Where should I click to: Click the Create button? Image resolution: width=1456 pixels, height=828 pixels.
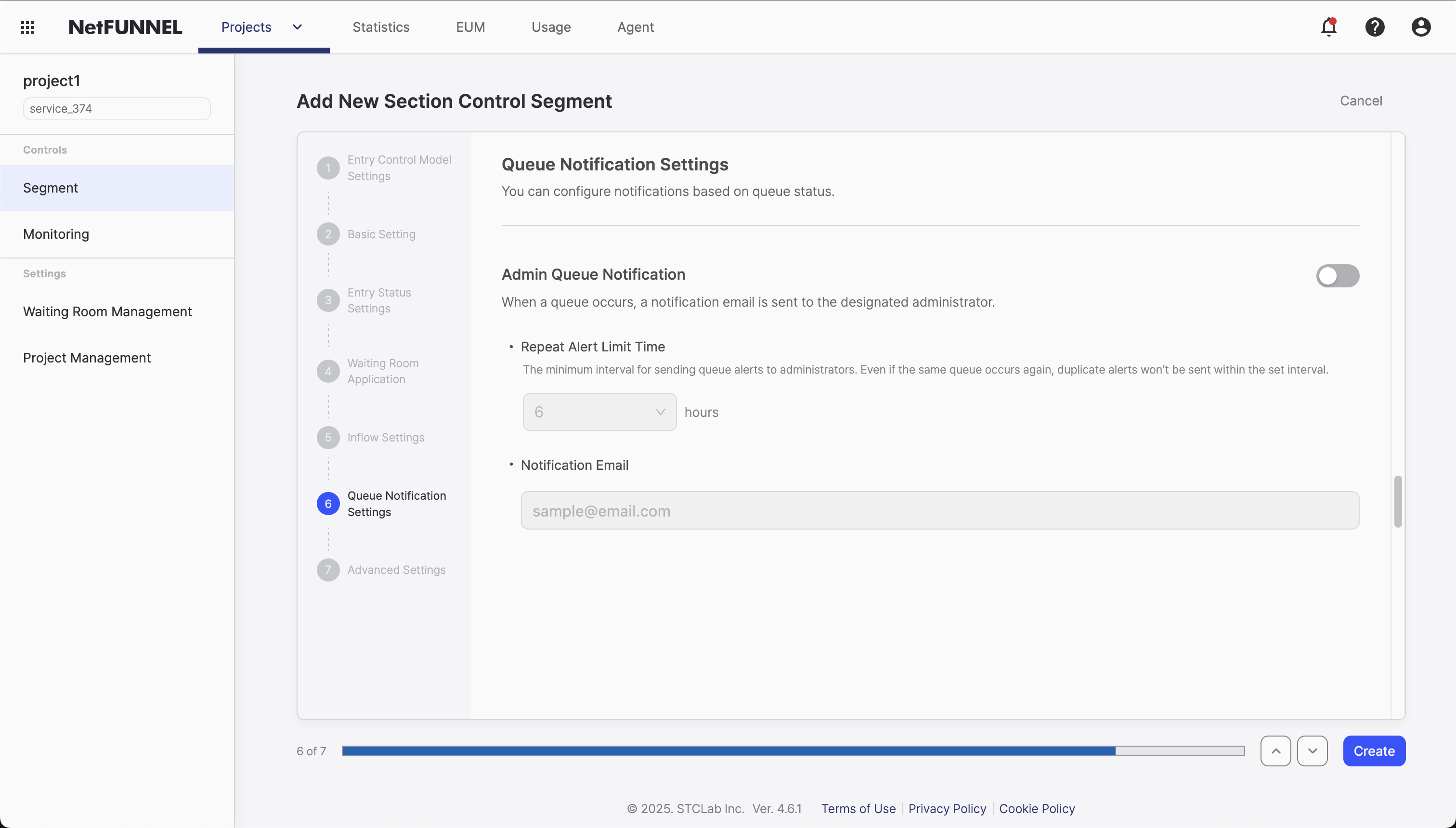point(1374,750)
